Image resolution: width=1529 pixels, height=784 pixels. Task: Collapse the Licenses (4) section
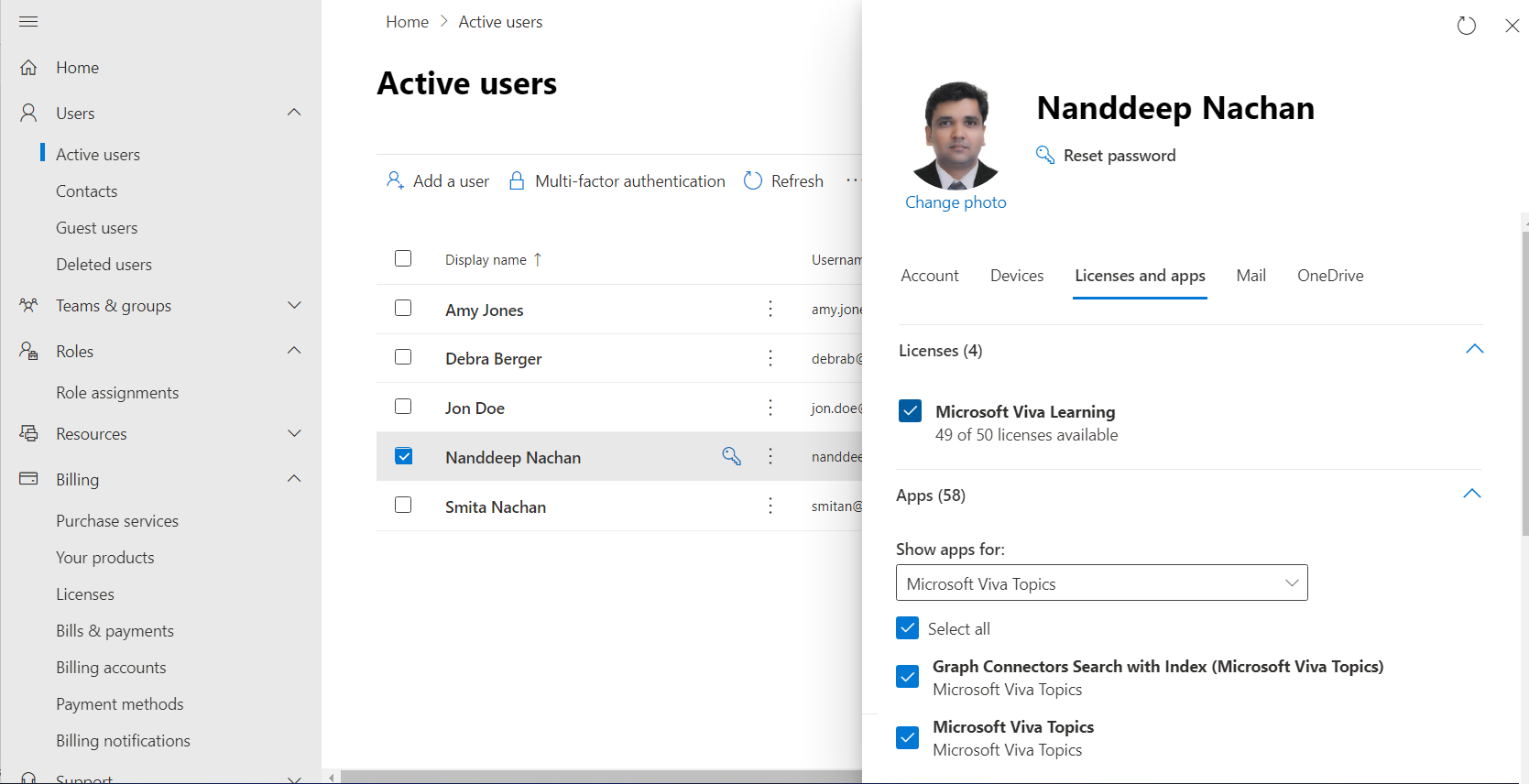pos(1474,350)
